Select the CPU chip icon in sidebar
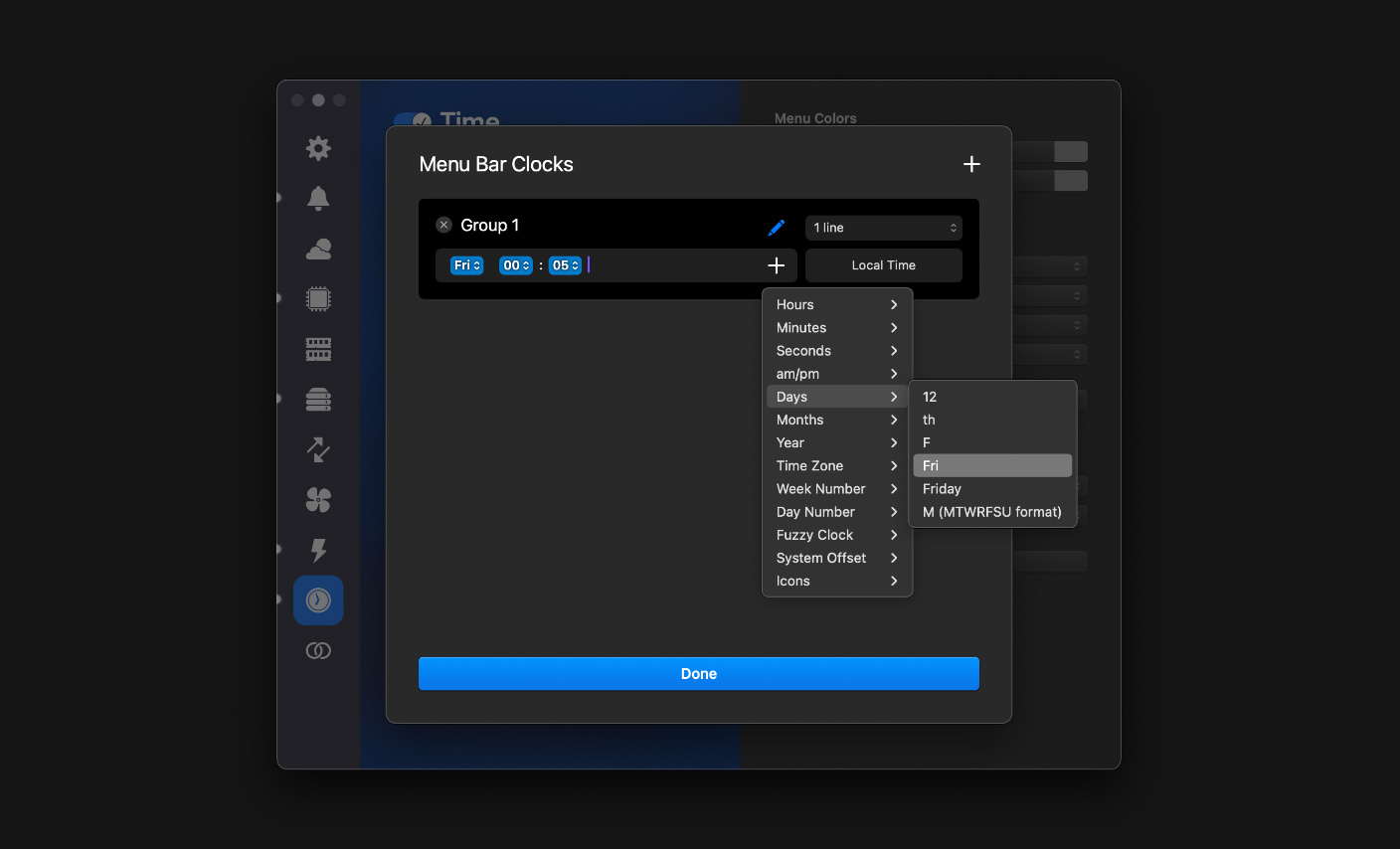This screenshot has width=1400, height=849. pos(318,298)
